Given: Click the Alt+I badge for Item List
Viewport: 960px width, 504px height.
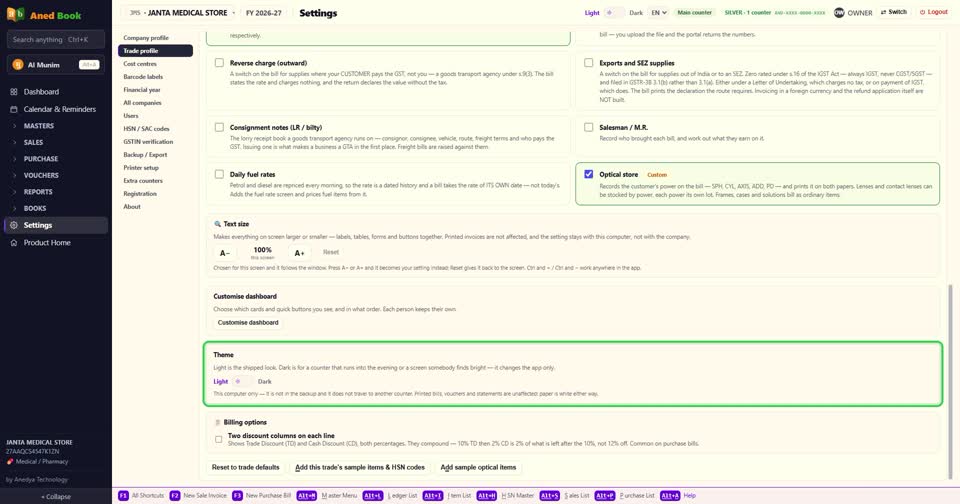Looking at the screenshot, I should tap(432, 495).
